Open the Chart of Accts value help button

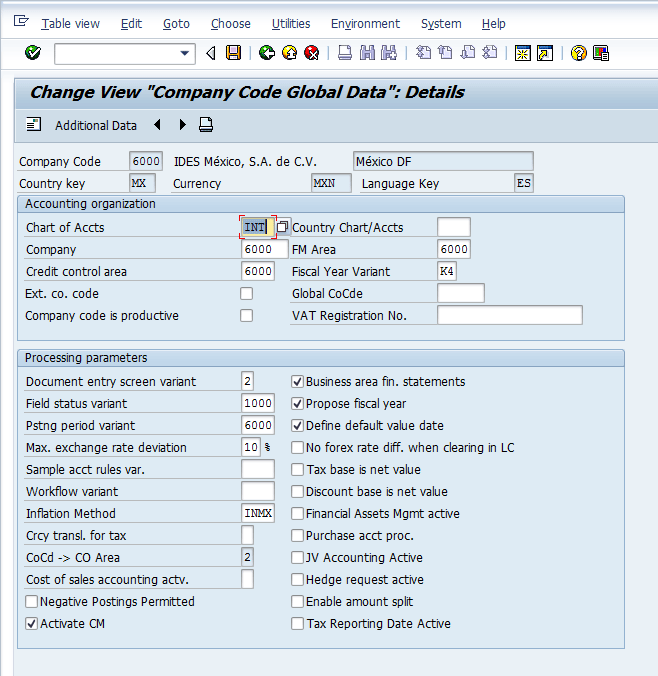tap(283, 227)
